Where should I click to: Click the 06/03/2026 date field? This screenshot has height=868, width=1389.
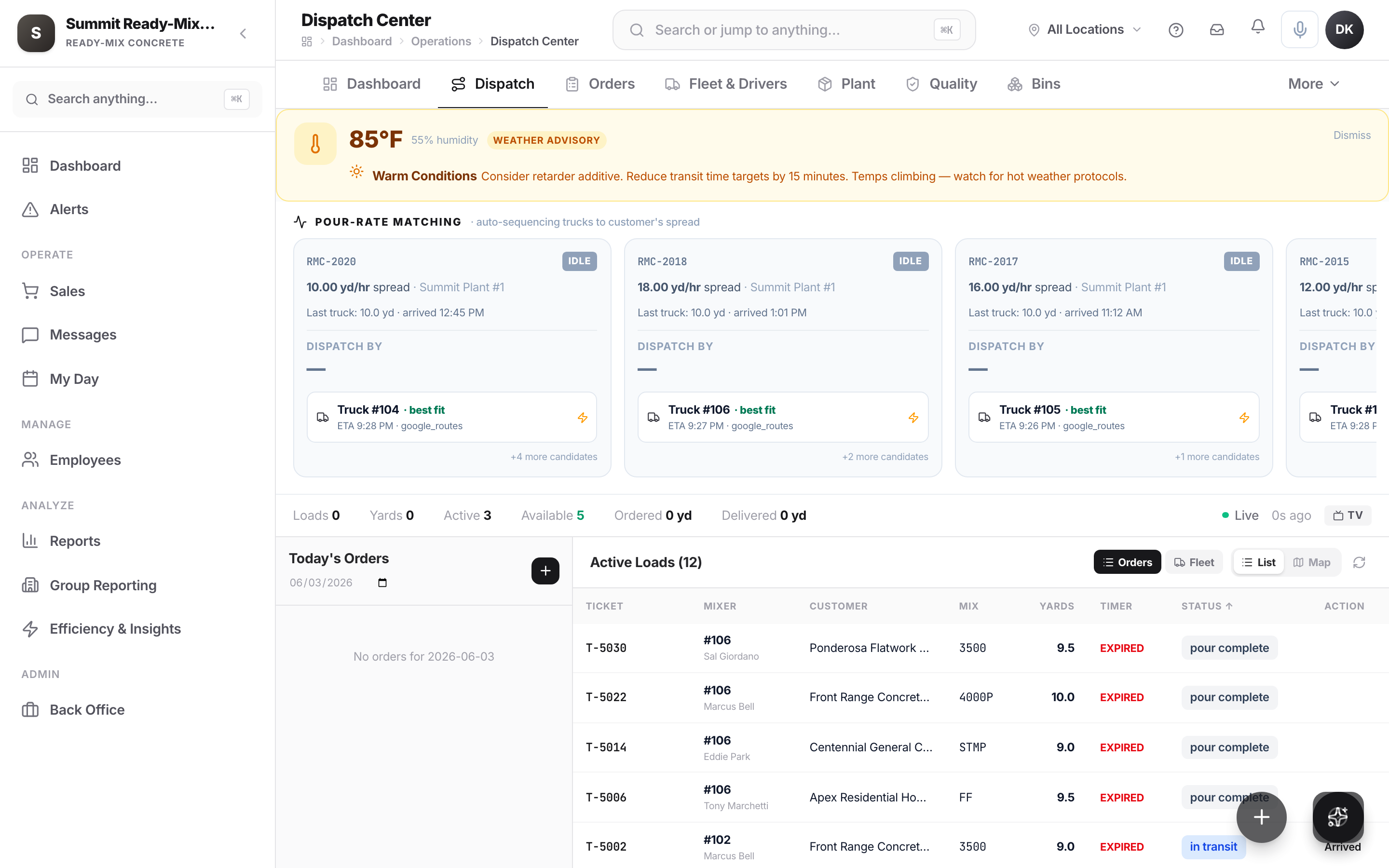339,583
